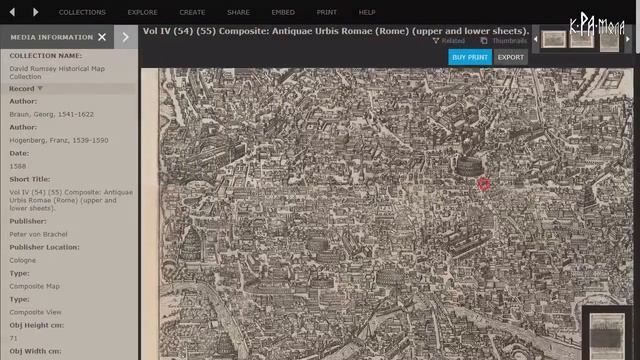640x360 pixels.
Task: Click the Thumbnails grid icon
Action: click(x=484, y=41)
